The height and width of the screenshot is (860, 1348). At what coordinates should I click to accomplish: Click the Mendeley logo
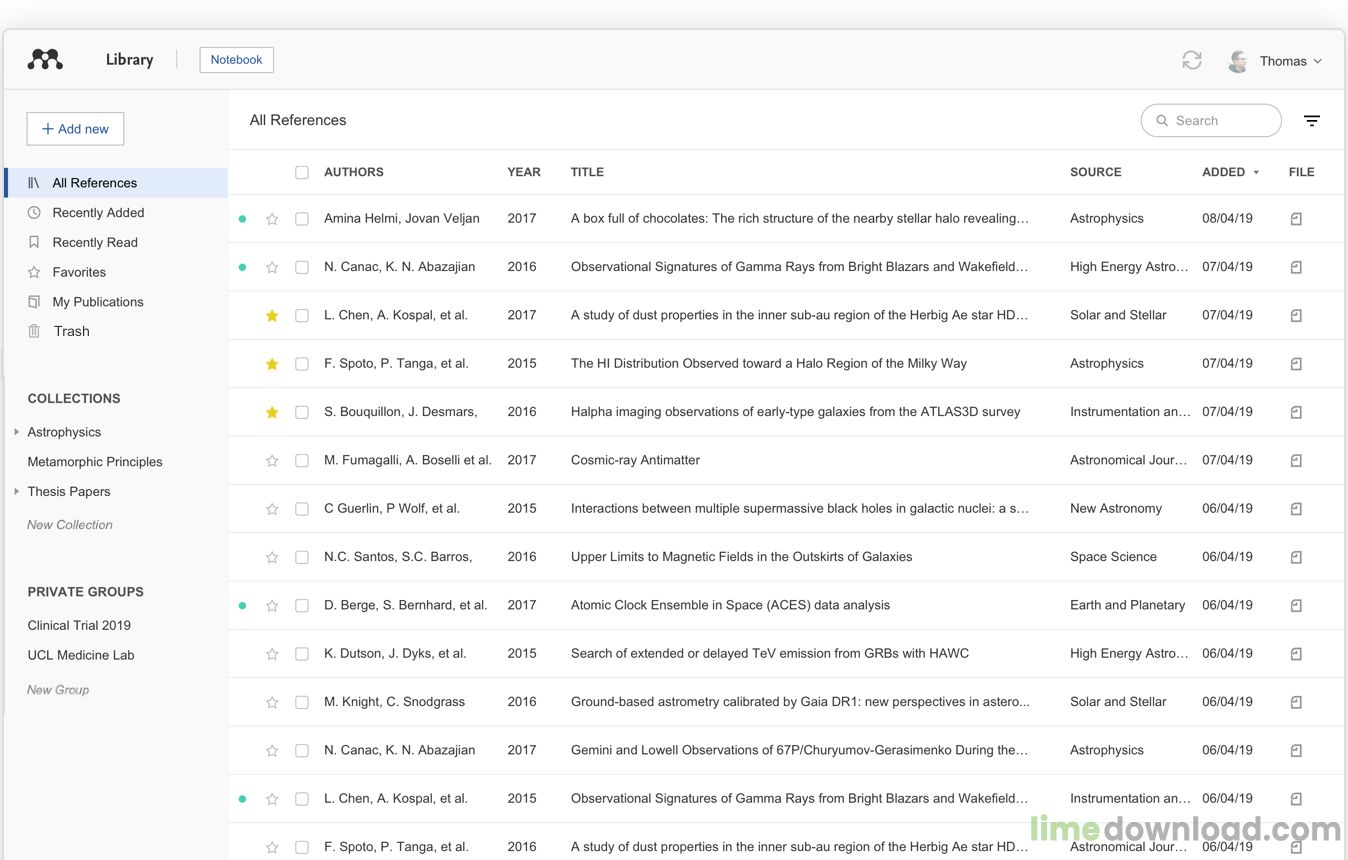[44, 59]
